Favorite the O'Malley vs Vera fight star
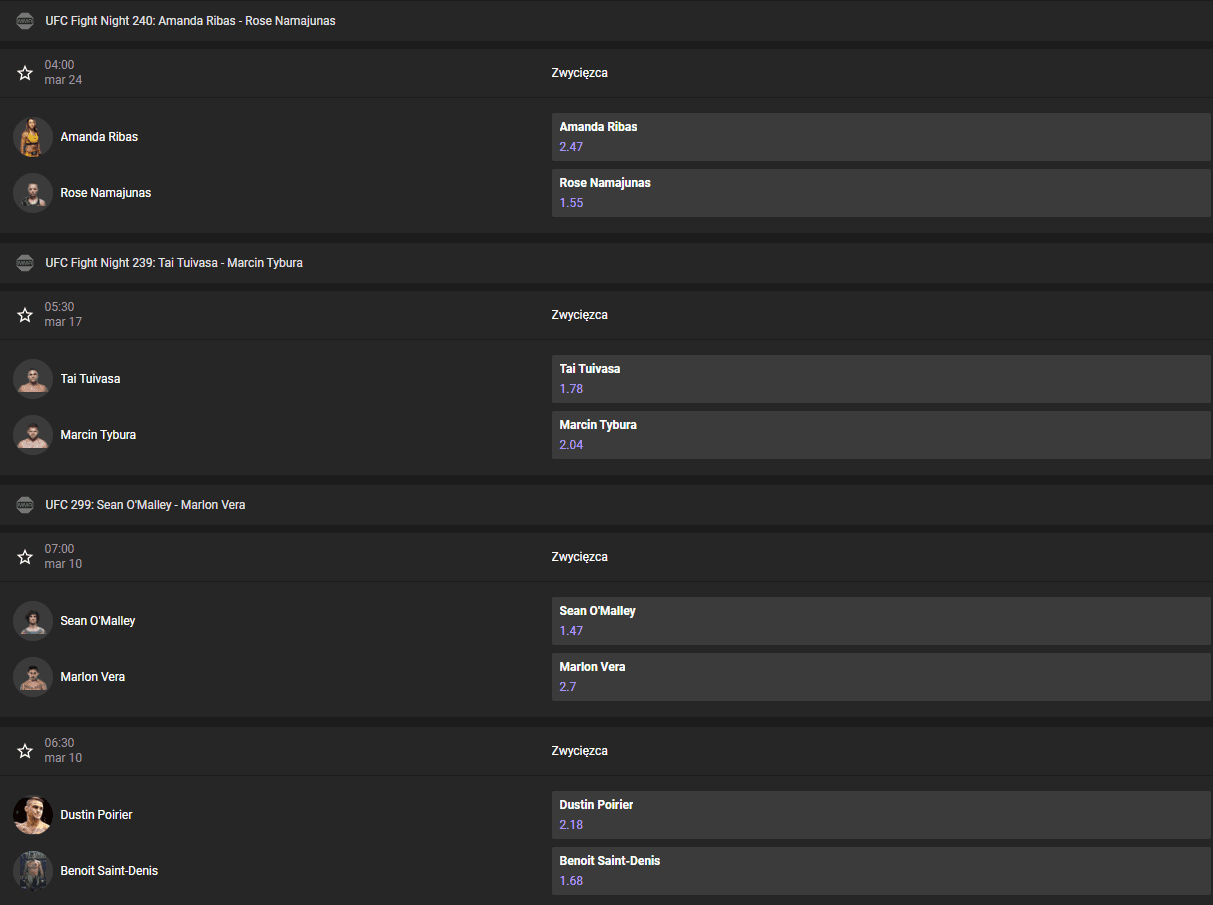Screen dimensions: 1213x905 pos(25,557)
